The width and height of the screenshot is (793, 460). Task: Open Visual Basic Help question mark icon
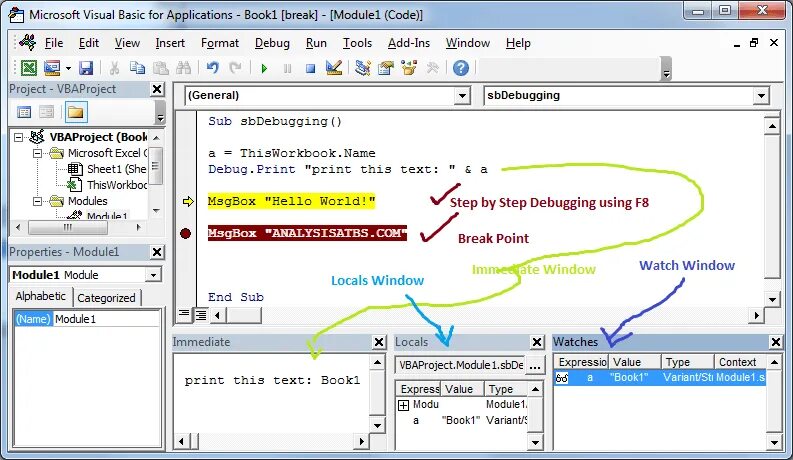461,68
